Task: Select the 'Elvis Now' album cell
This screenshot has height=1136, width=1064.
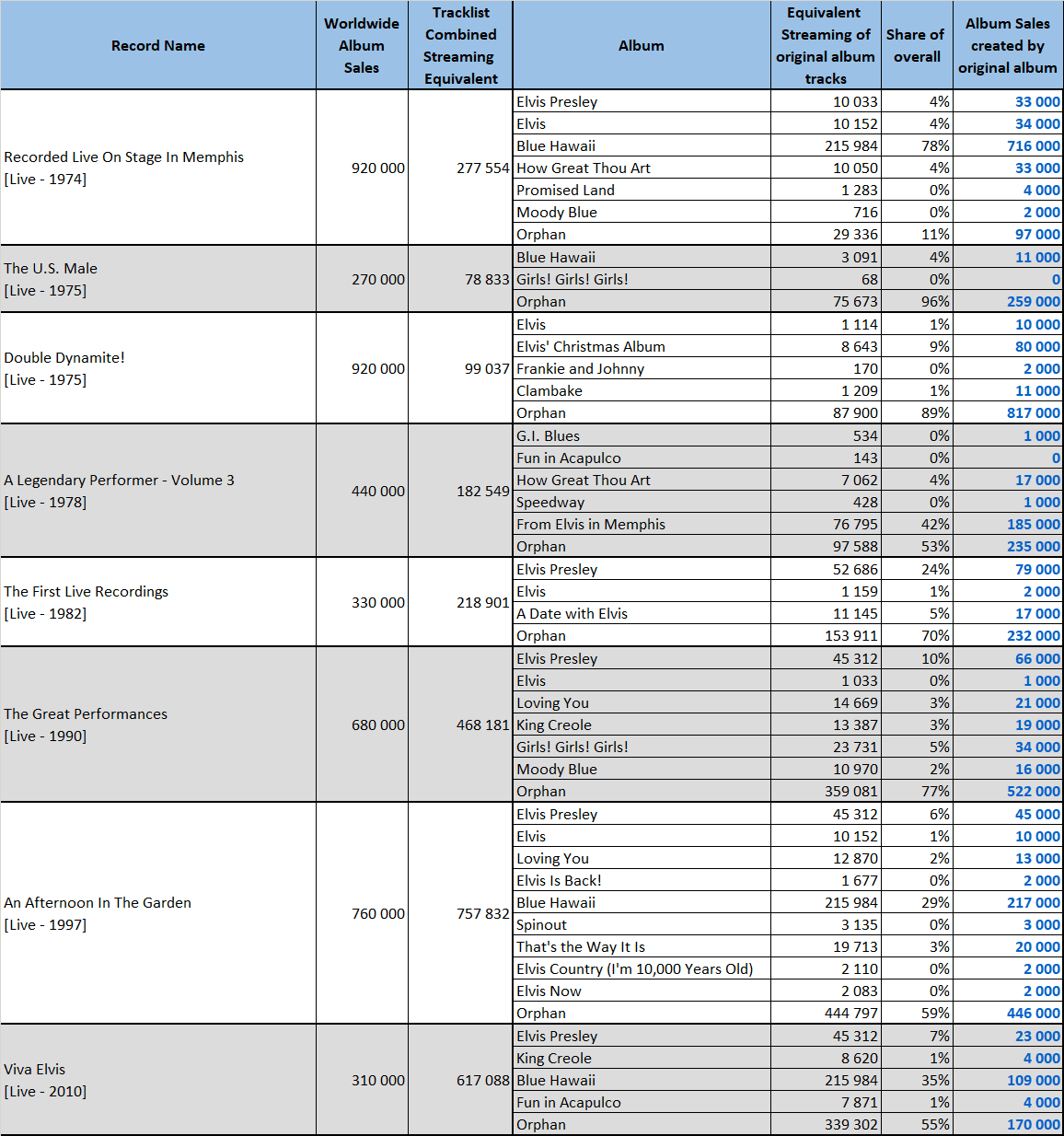Action: point(642,991)
